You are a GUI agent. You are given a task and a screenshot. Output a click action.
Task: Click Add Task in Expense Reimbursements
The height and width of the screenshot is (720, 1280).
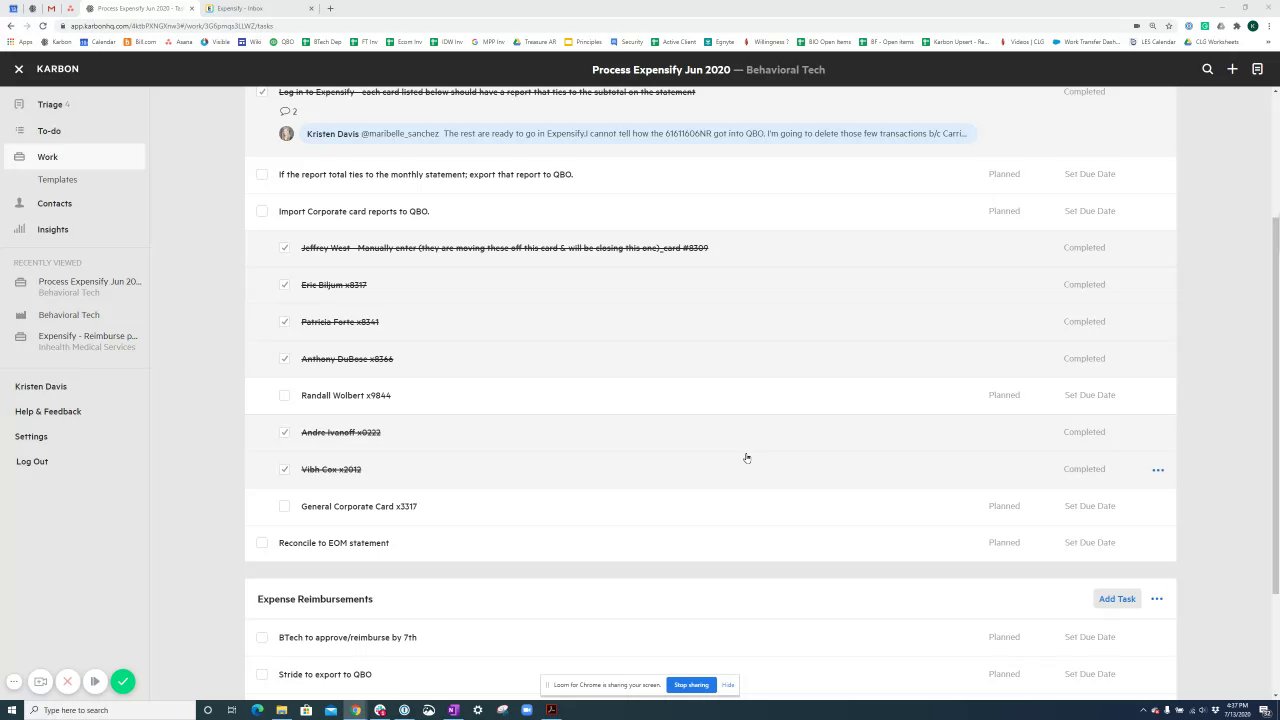click(x=1117, y=599)
